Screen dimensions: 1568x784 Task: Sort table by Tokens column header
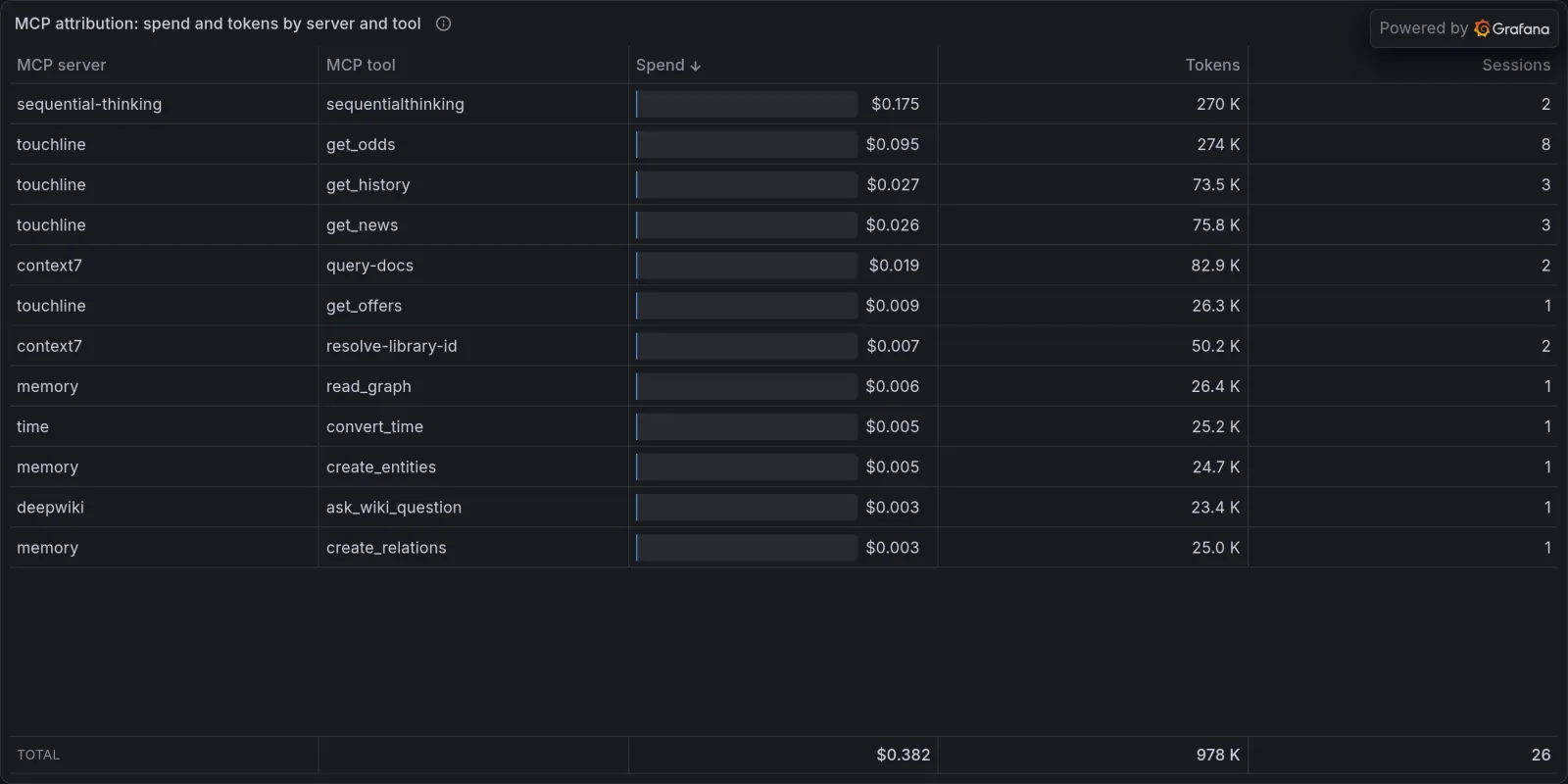(x=1212, y=65)
